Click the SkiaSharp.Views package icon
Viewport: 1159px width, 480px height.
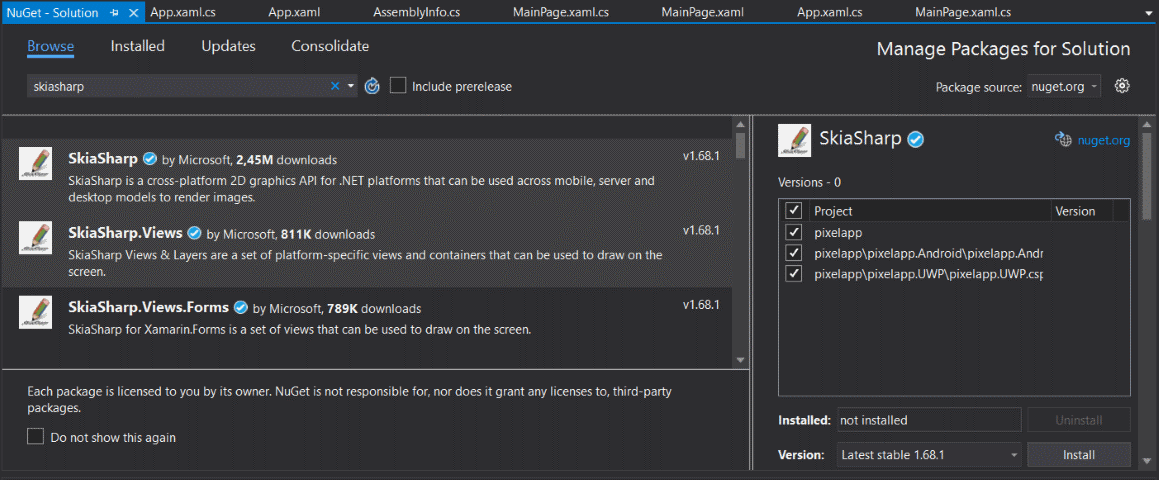coord(35,238)
